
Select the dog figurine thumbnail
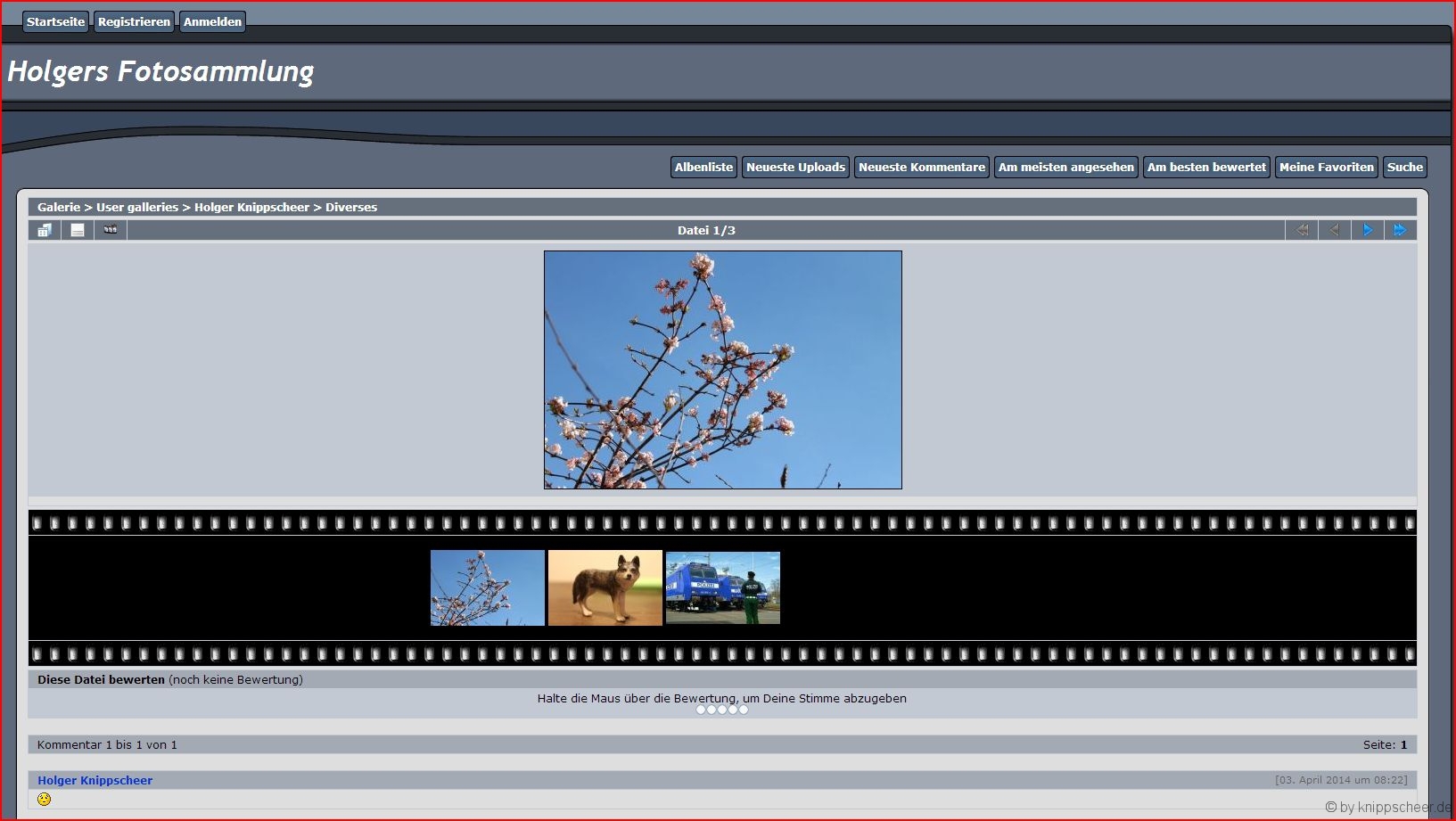pos(605,587)
